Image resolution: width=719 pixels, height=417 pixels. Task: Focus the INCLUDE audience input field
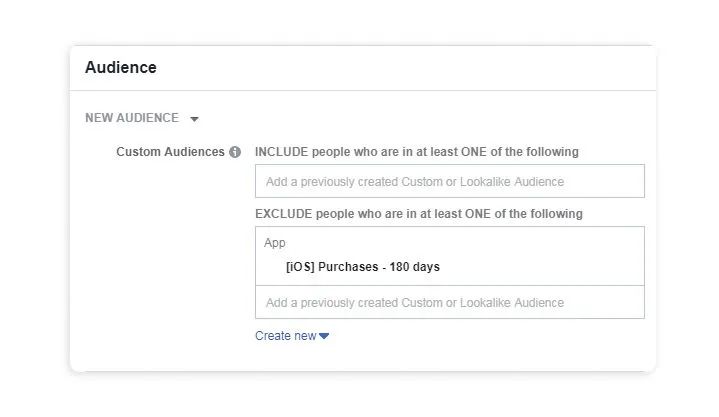449,182
